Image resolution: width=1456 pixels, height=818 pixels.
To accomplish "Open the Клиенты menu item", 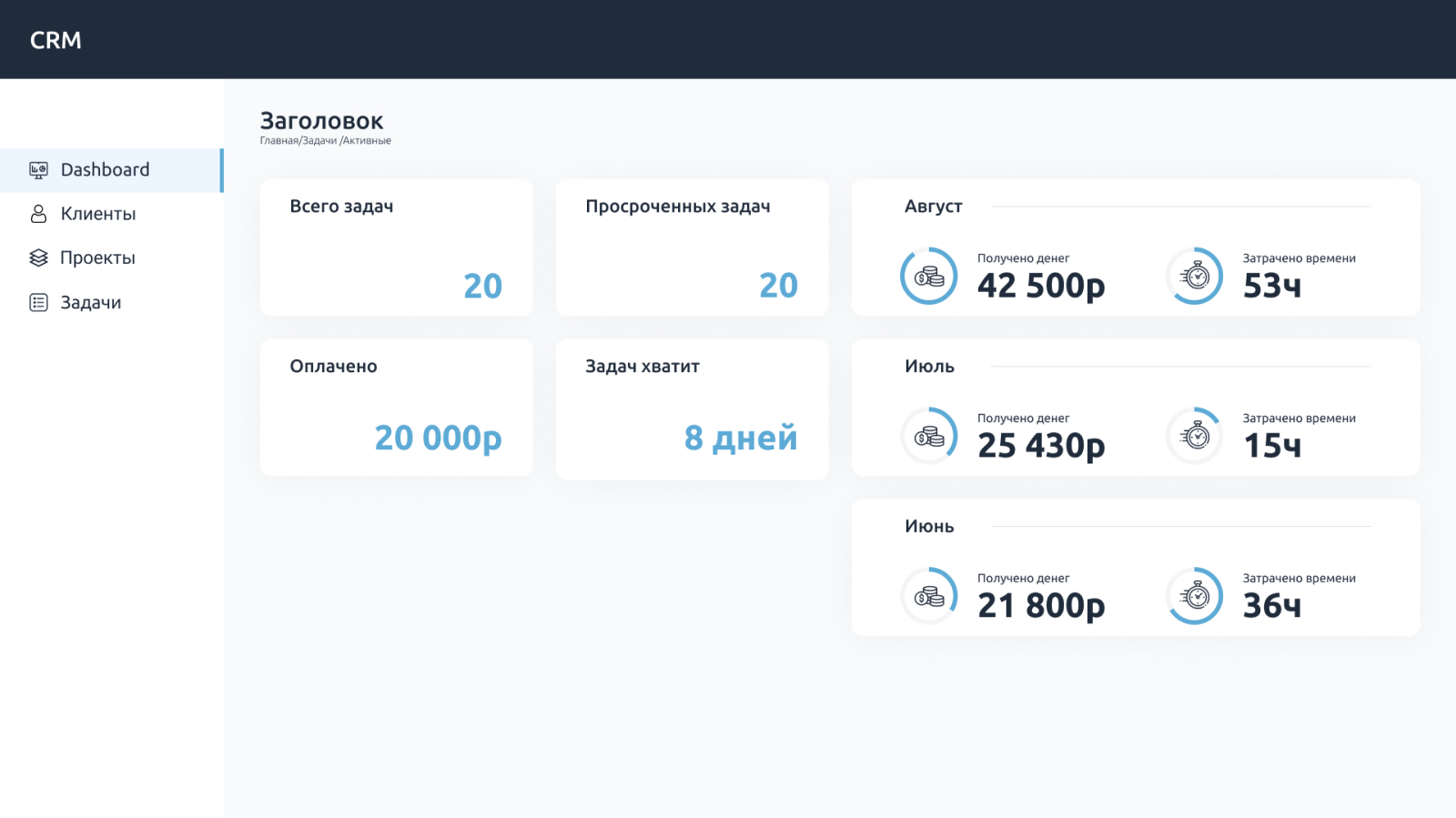I will [98, 214].
